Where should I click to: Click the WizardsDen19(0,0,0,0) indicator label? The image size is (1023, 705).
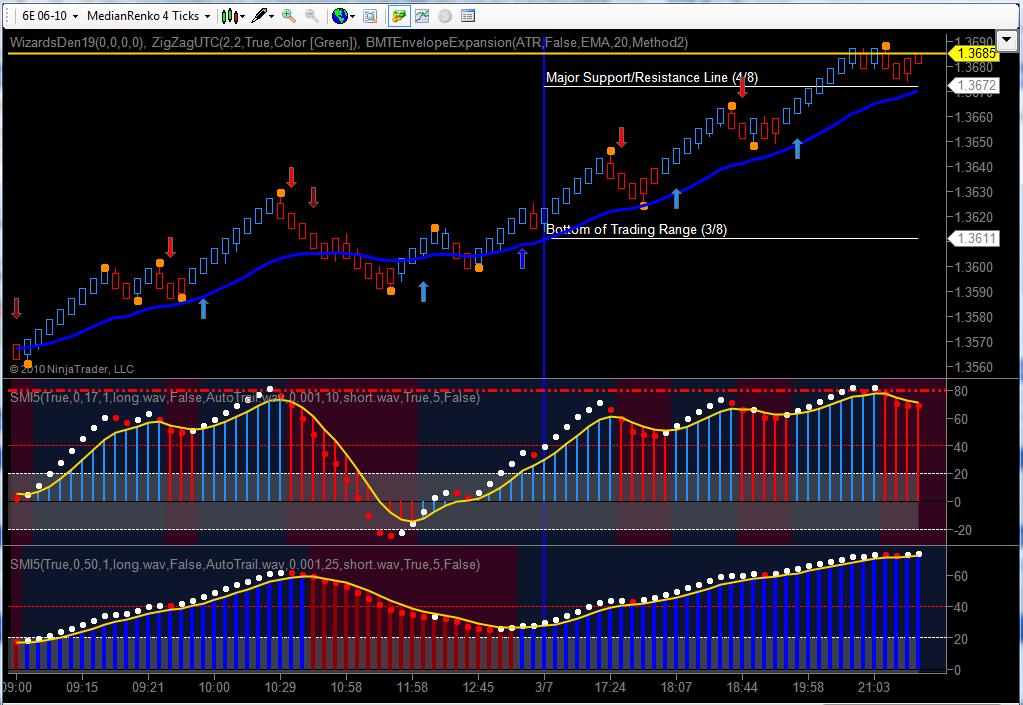[x=76, y=42]
